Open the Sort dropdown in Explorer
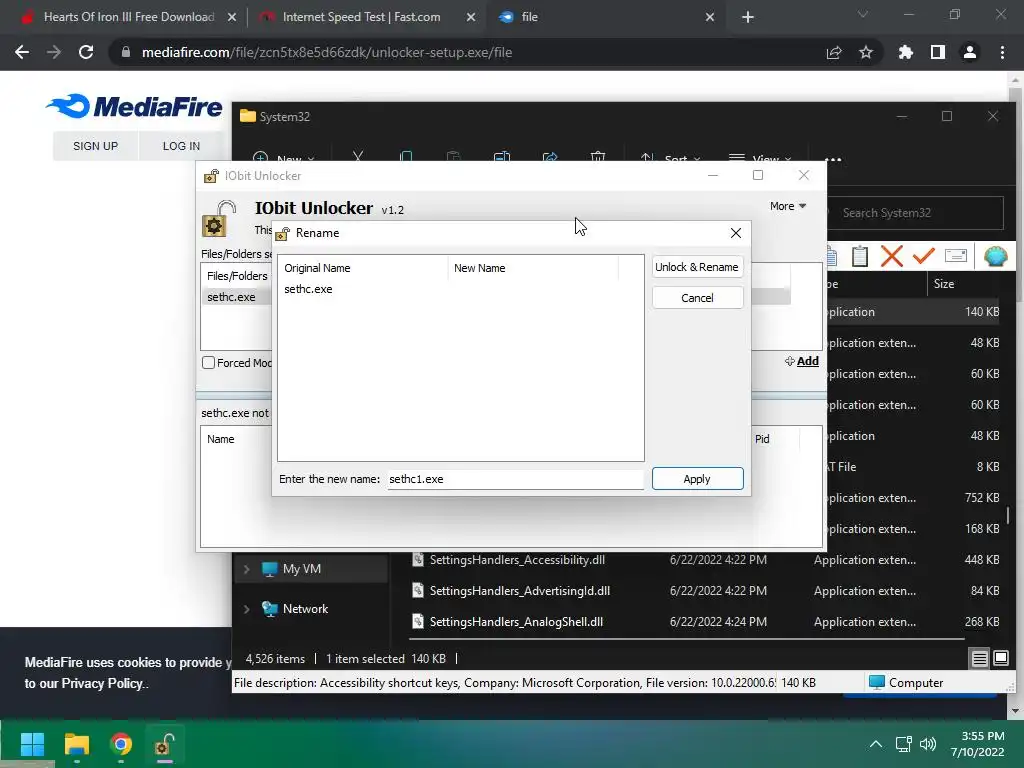This screenshot has height=768, width=1024. click(670, 158)
